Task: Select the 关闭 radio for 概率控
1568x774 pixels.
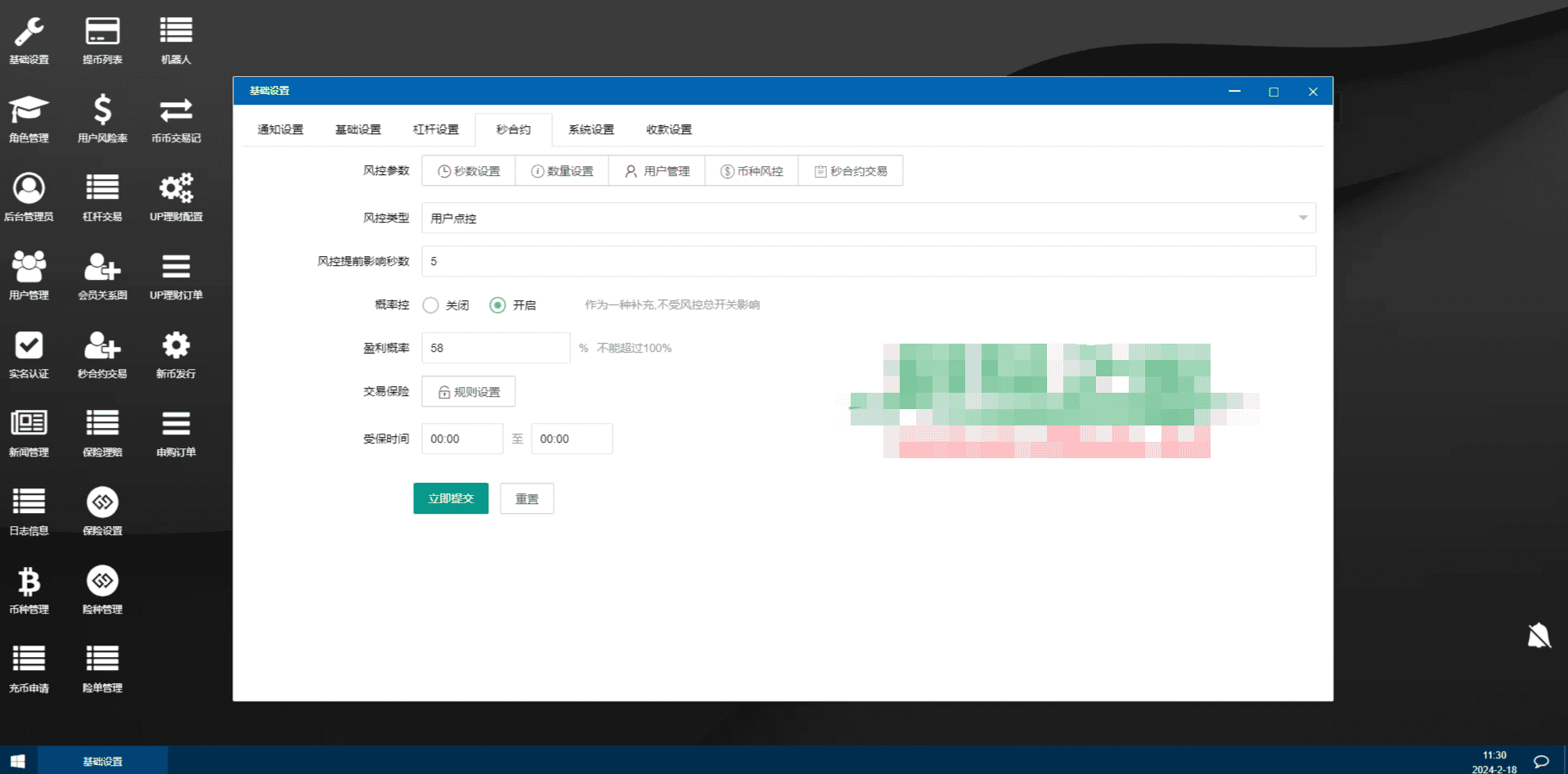Action: [x=431, y=305]
